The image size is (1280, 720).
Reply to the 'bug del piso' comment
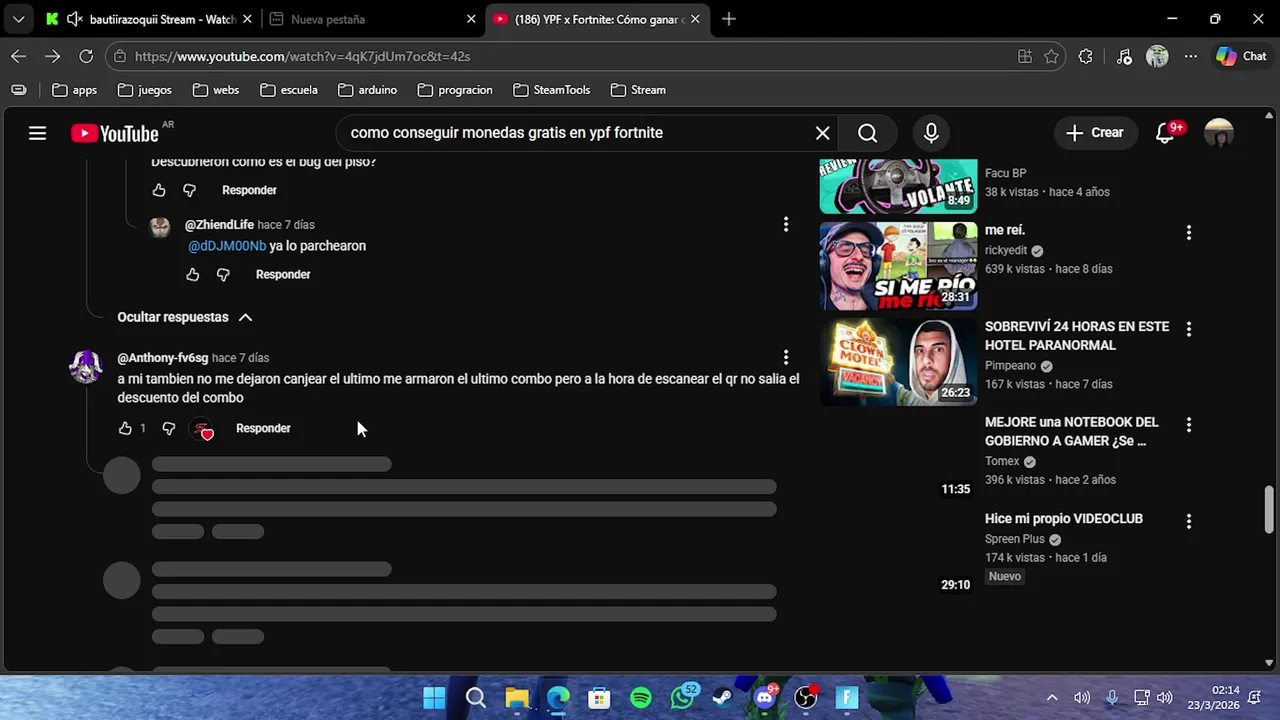click(249, 190)
